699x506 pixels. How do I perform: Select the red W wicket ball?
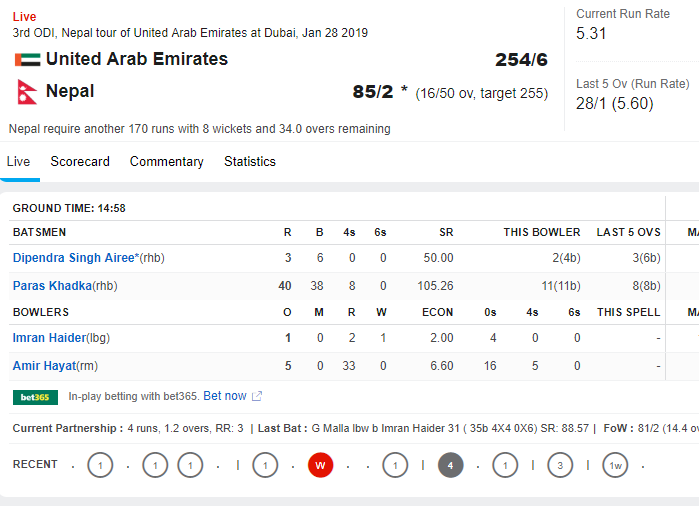[320, 465]
